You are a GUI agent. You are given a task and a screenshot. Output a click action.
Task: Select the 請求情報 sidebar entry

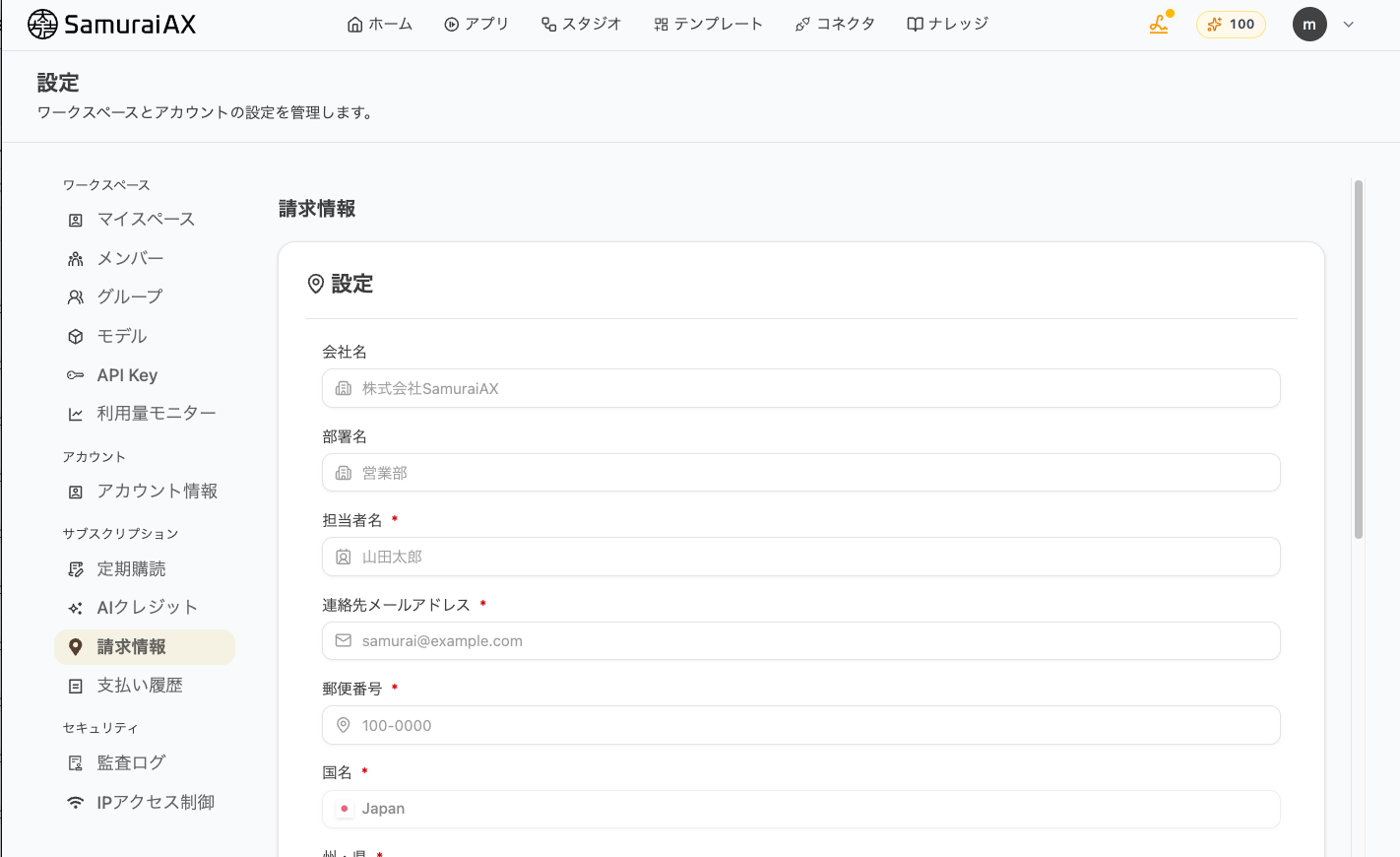[x=145, y=647]
